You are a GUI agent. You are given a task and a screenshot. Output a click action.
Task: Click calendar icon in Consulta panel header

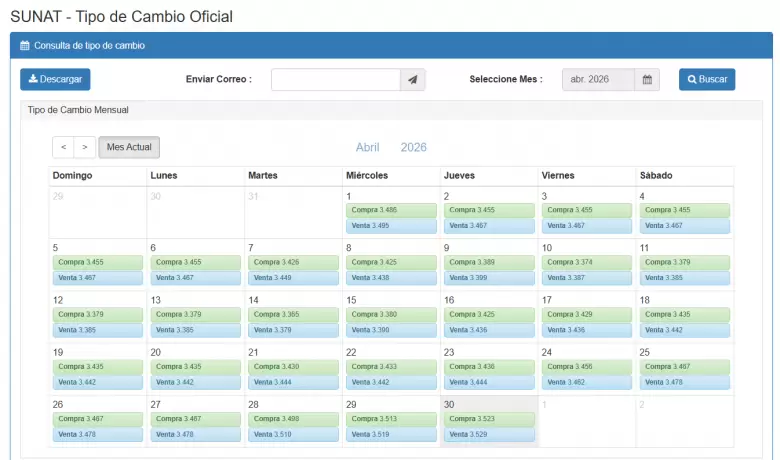click(25, 45)
